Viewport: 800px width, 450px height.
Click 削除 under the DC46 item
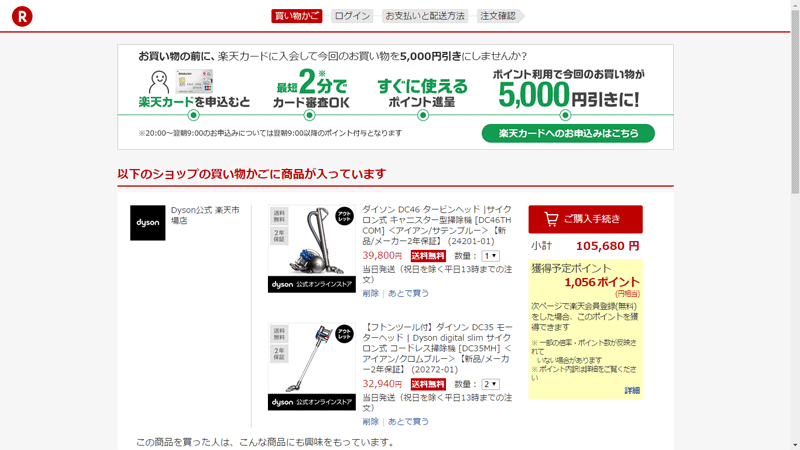click(370, 293)
